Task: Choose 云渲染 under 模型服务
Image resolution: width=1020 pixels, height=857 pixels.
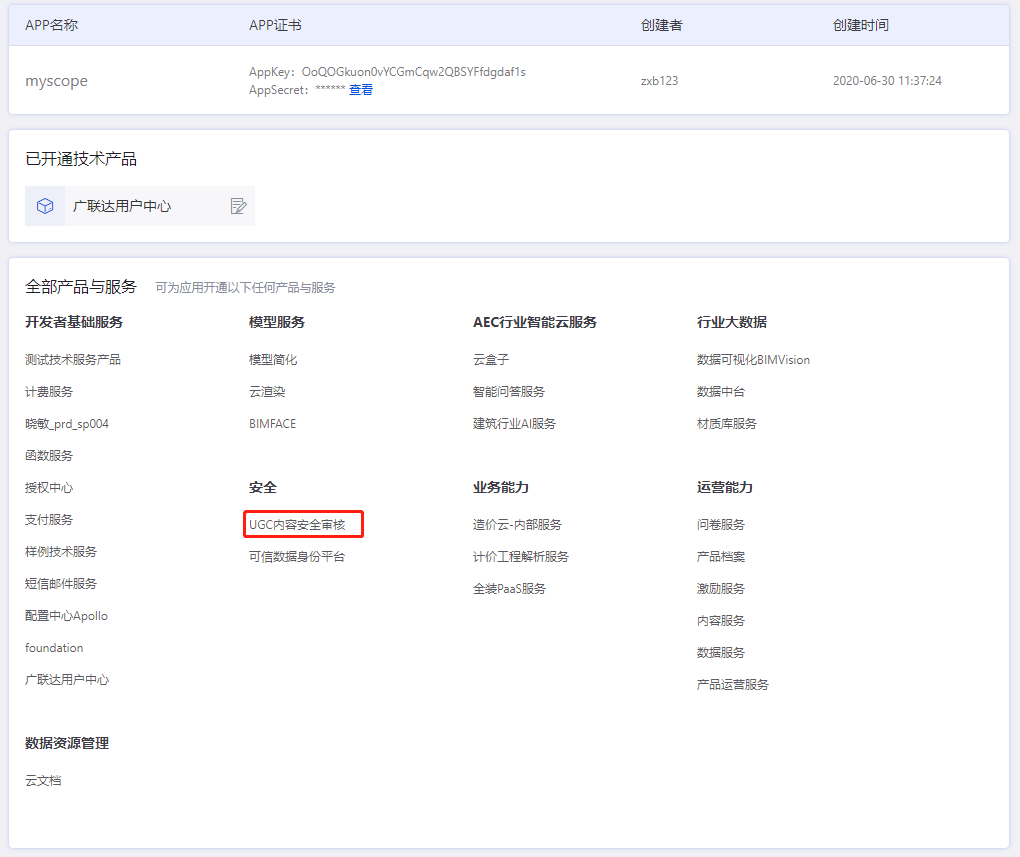Action: (x=267, y=391)
